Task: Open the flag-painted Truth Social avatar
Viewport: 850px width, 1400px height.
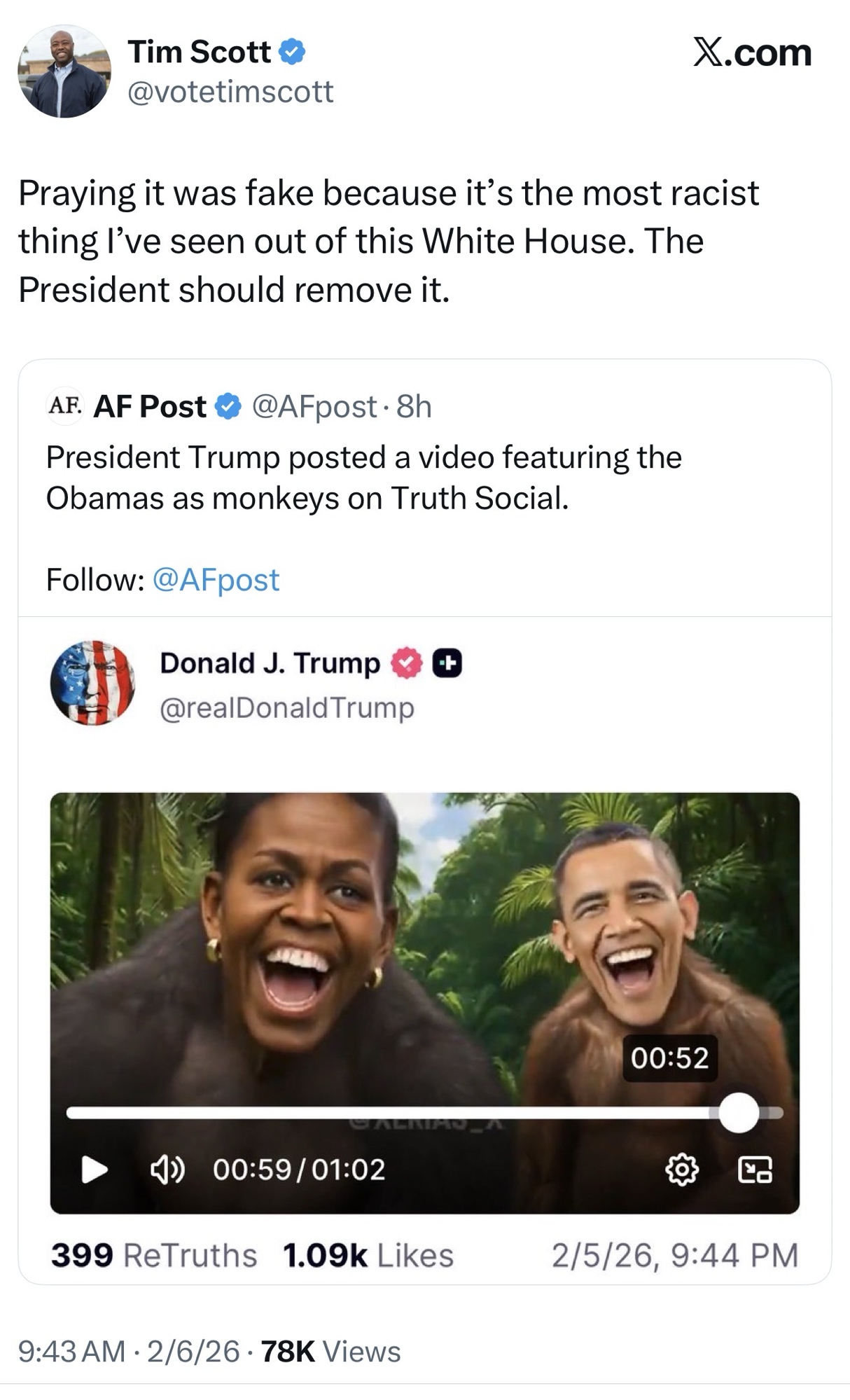Action: click(x=92, y=683)
